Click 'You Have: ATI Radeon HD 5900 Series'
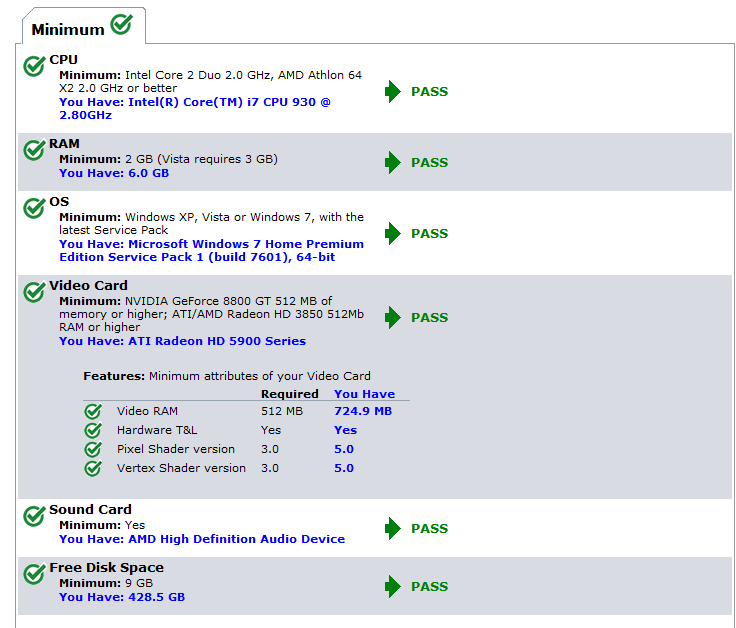This screenshot has width=736, height=628. (183, 341)
